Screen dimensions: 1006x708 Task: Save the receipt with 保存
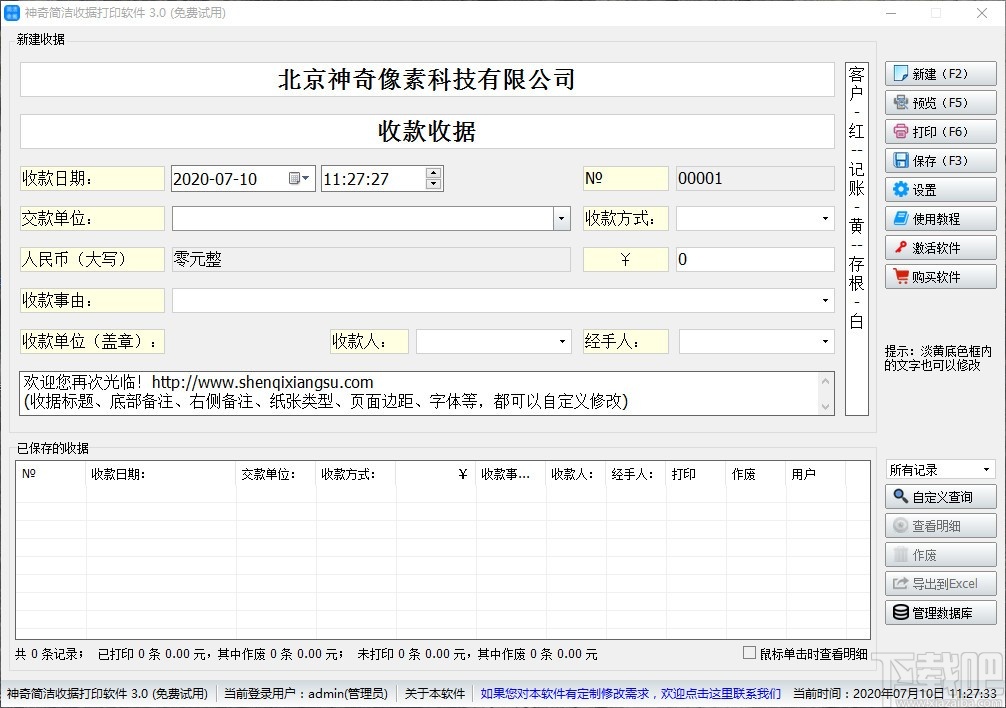(x=939, y=160)
